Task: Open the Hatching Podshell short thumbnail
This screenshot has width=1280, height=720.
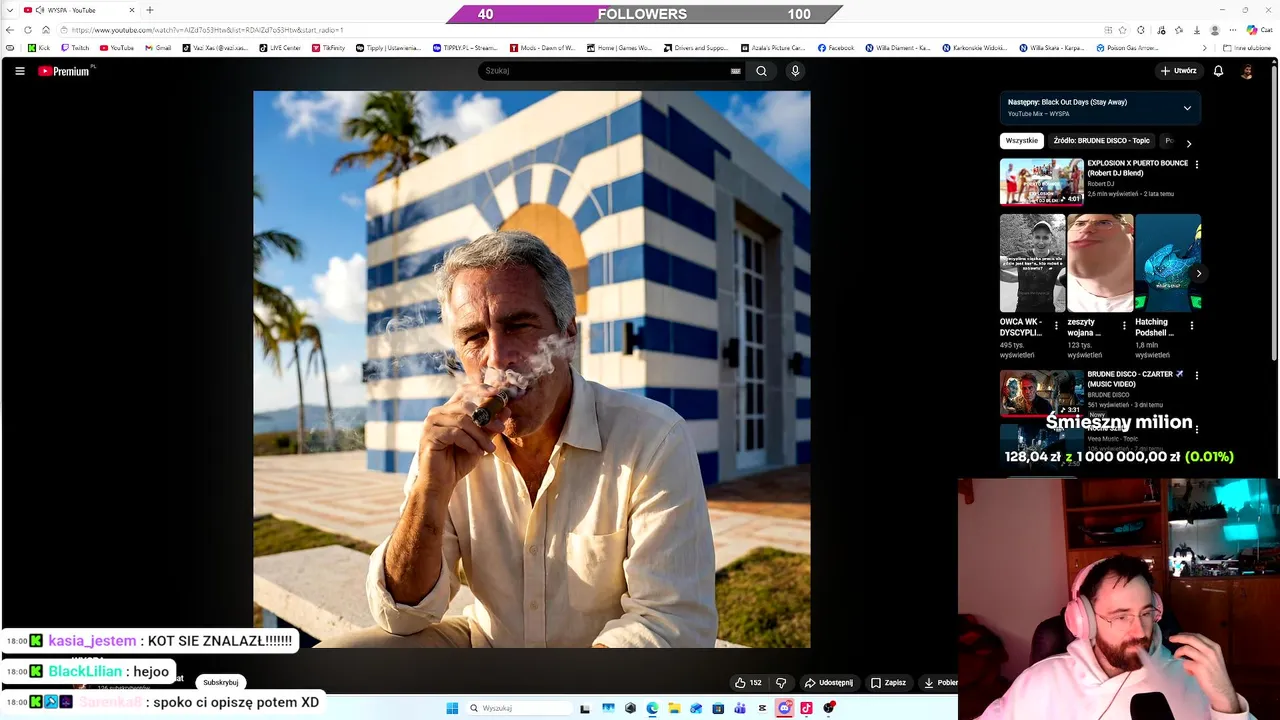Action: point(1168,263)
